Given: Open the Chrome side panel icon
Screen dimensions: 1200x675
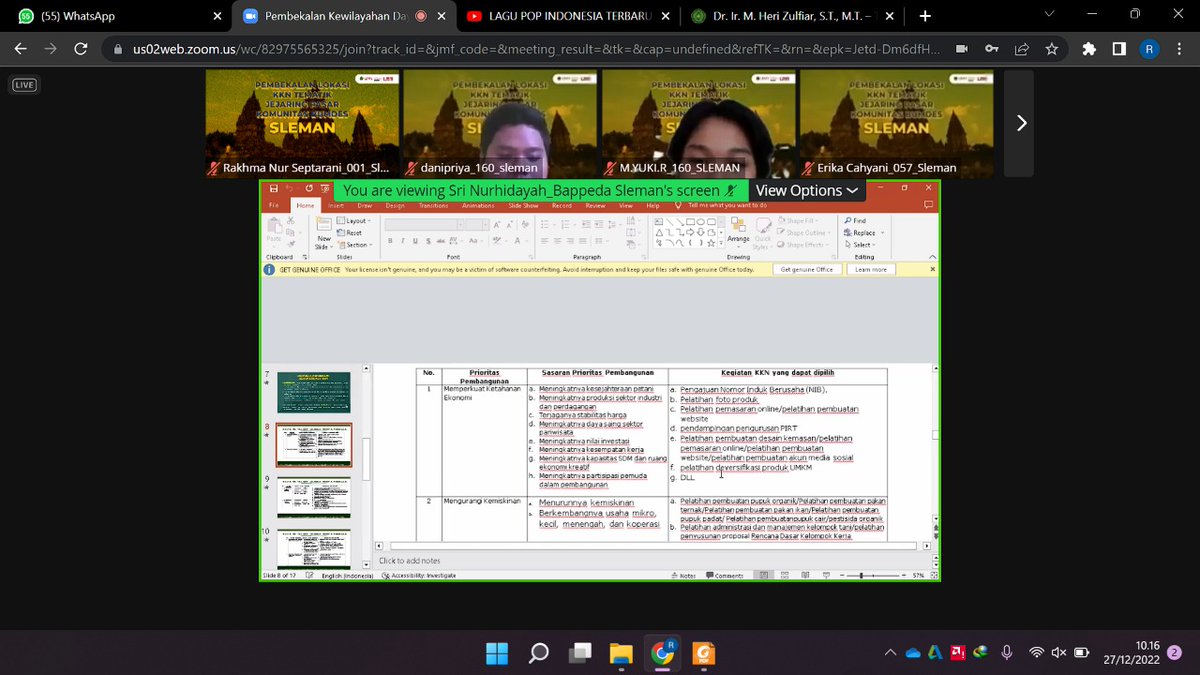Looking at the screenshot, I should pos(1119,49).
